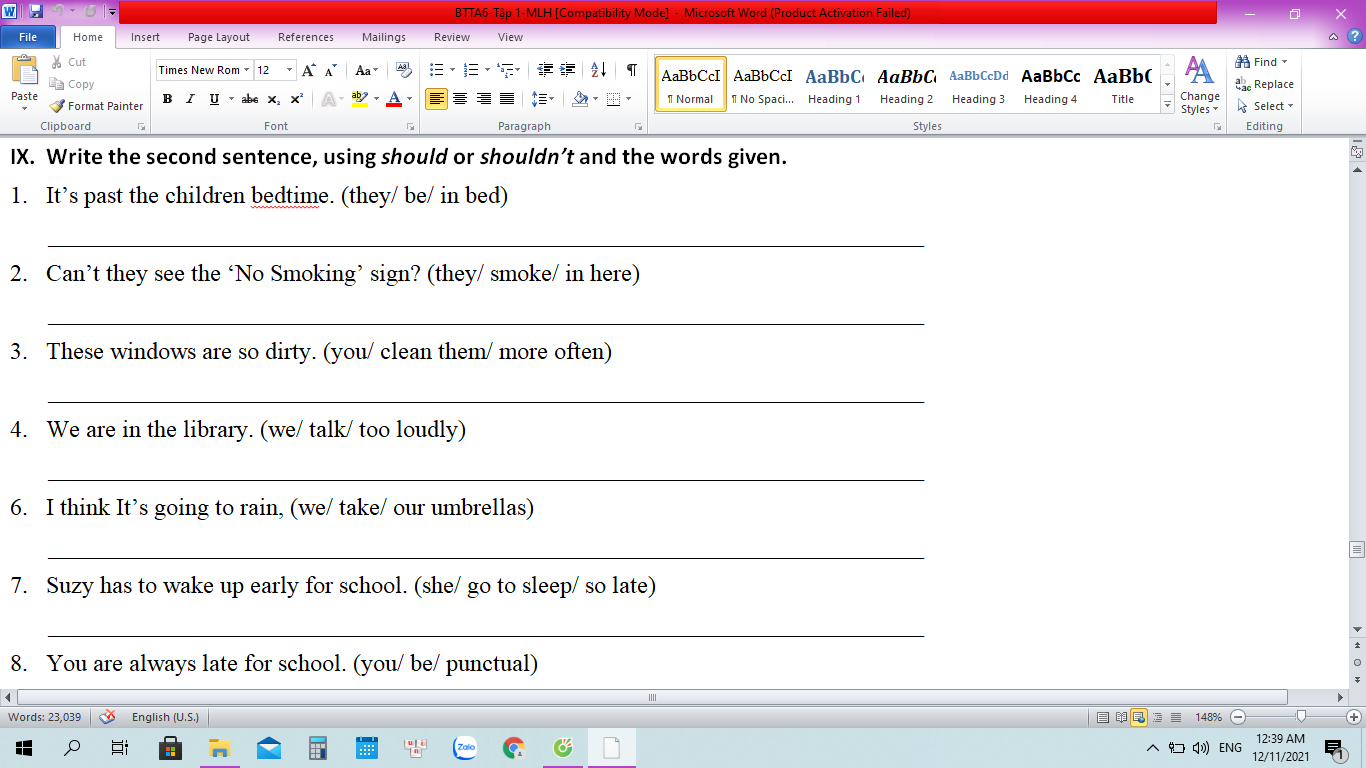
Task: Click the Cut scissors command
Action: [68, 62]
